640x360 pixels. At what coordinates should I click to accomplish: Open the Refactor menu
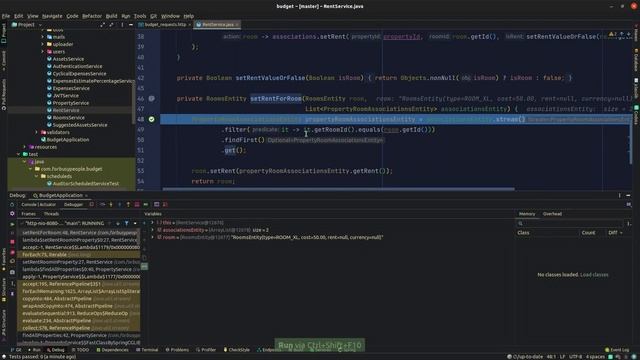[x=92, y=16]
